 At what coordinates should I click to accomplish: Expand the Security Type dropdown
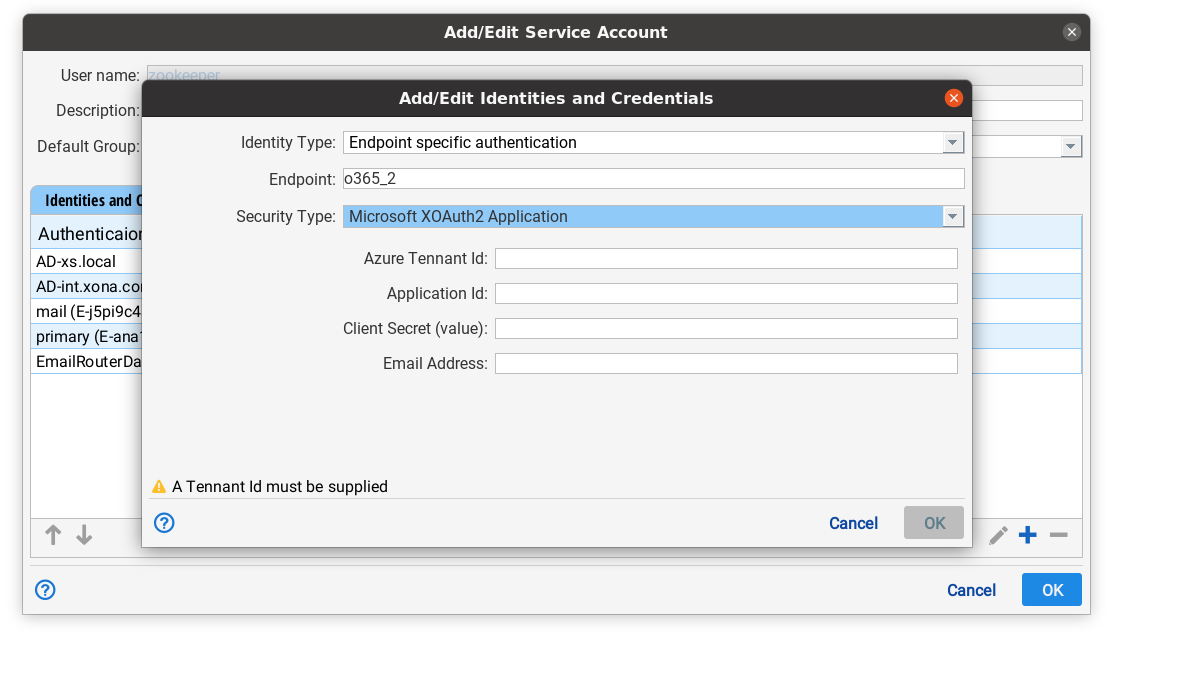point(953,217)
